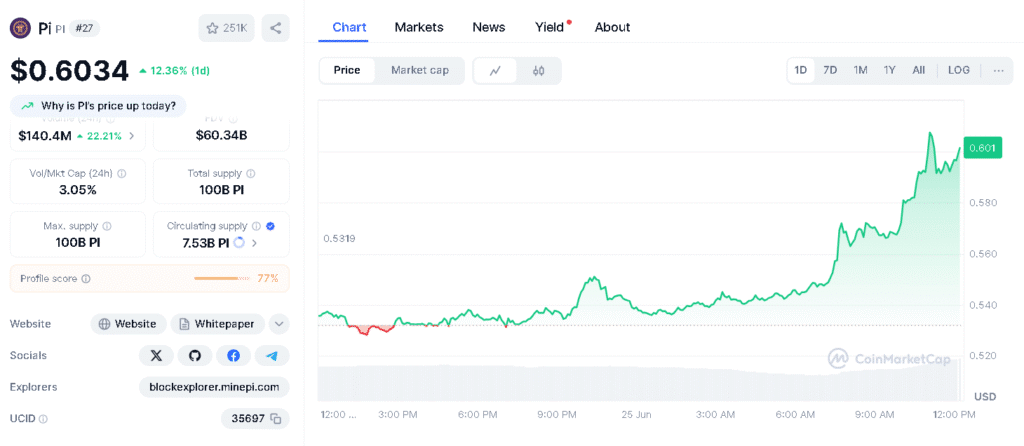Copy the UCID 35697 value
The height and width of the screenshot is (446, 1024).
pyautogui.click(x=276, y=419)
